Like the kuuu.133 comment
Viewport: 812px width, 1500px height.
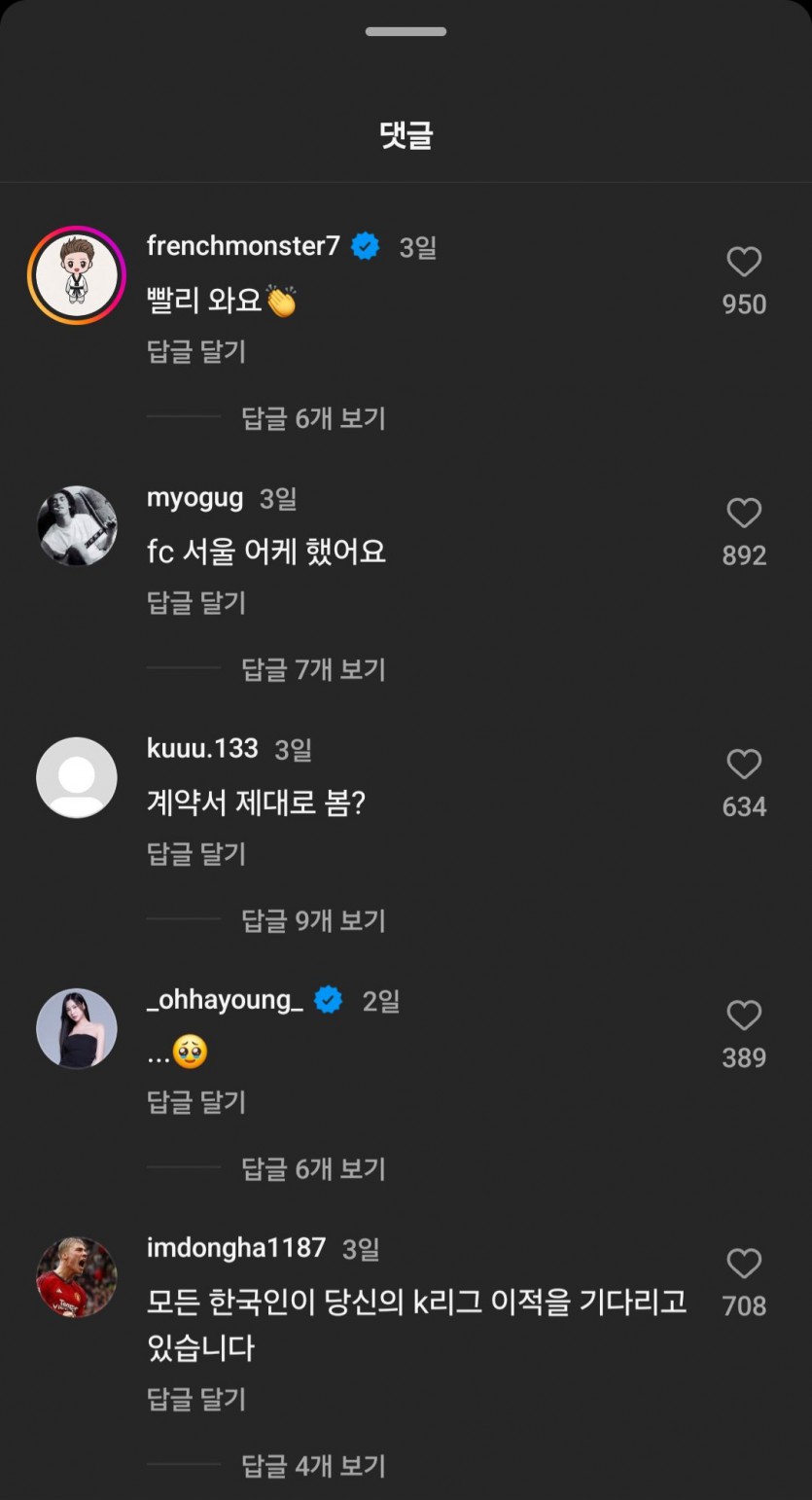tap(744, 764)
